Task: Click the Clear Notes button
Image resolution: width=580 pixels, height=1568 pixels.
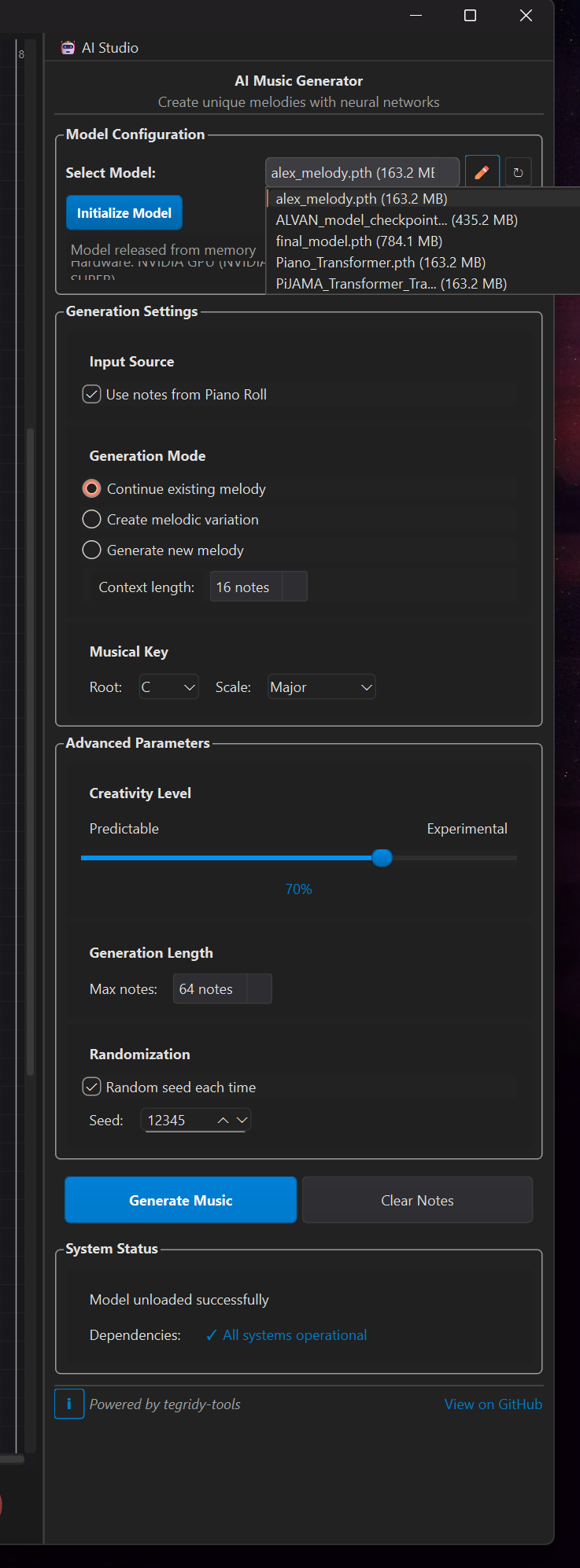Action: pyautogui.click(x=417, y=1200)
